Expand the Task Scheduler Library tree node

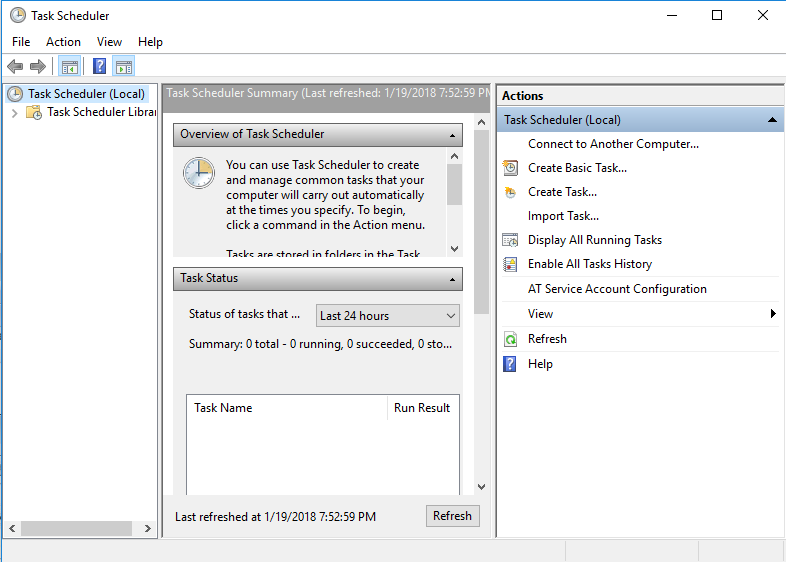[14, 113]
